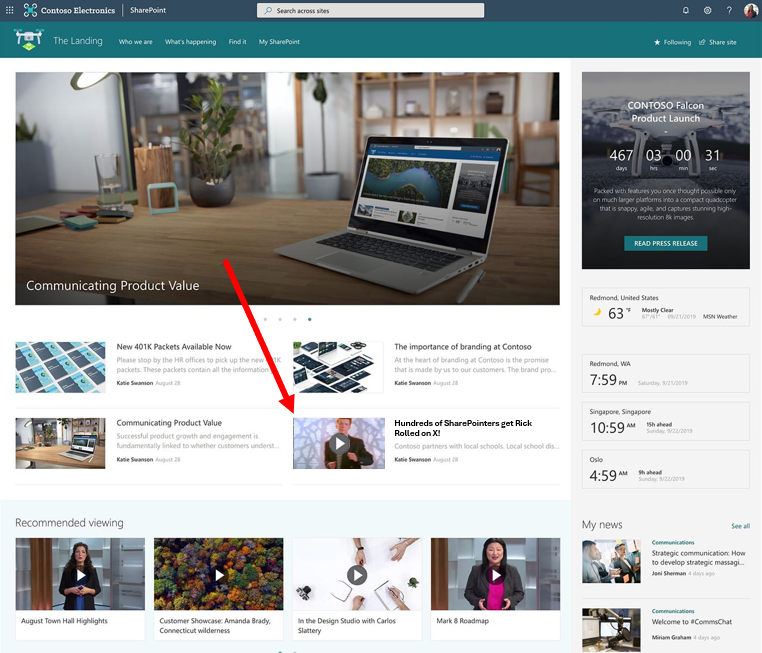This screenshot has width=762, height=653.
Task: Click the MSN Weather link
Action: tap(720, 317)
